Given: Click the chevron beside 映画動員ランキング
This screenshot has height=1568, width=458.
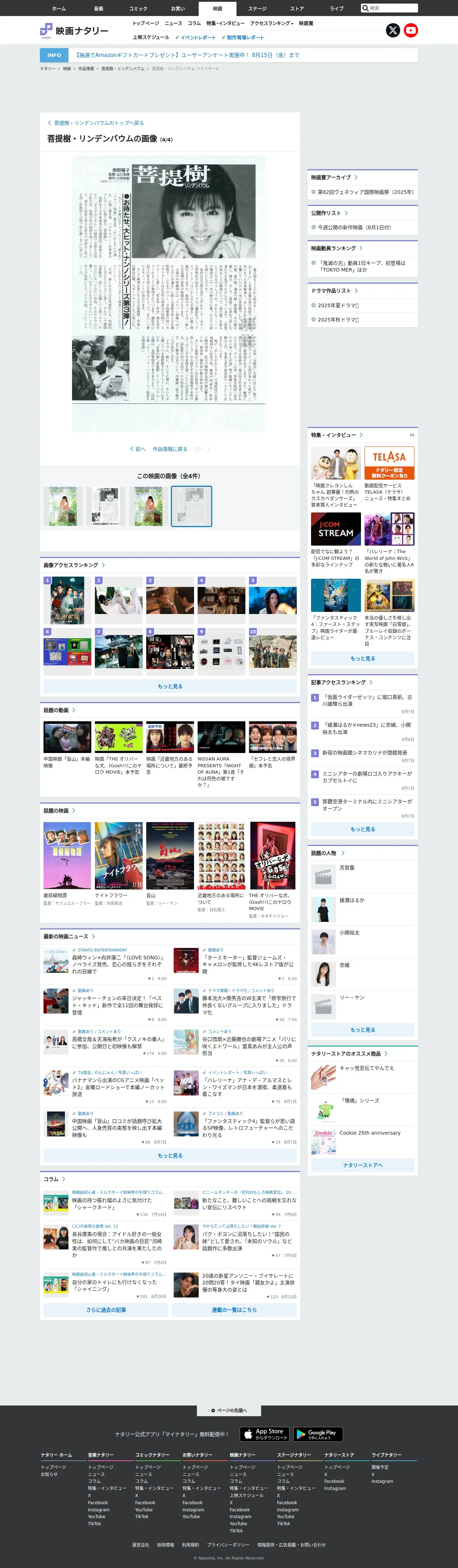Looking at the screenshot, I should tap(361, 248).
